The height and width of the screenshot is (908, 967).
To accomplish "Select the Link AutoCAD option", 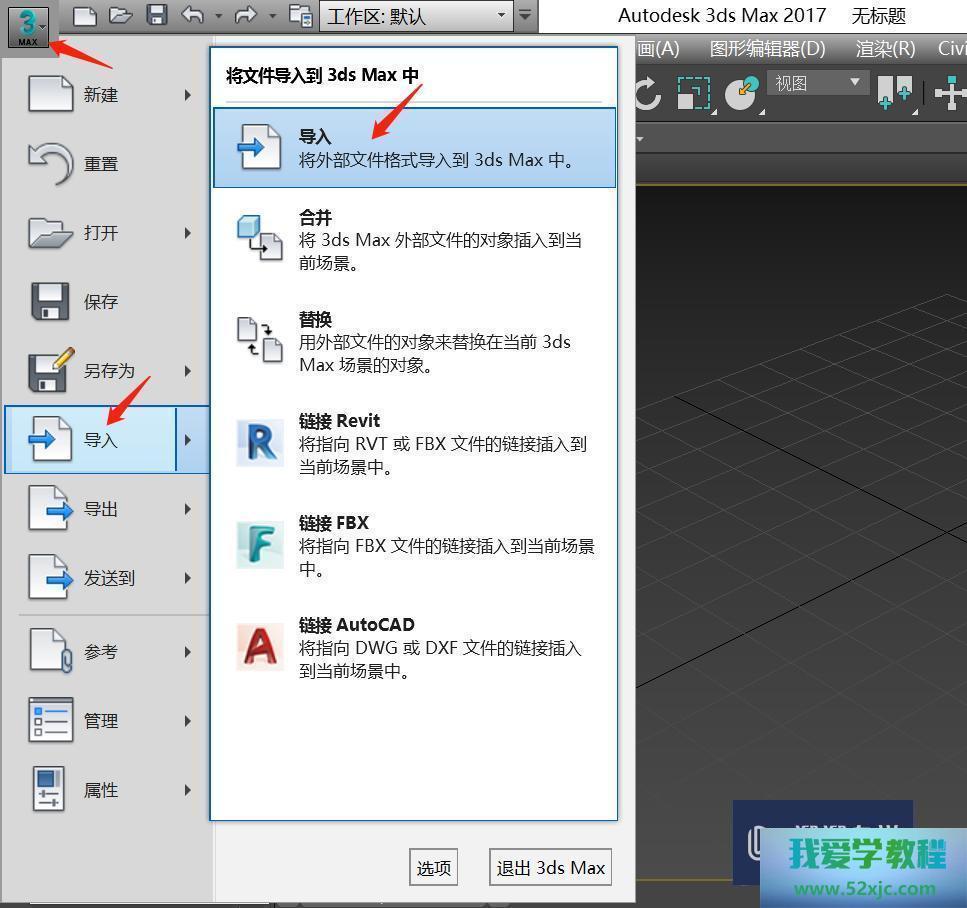I will 414,648.
